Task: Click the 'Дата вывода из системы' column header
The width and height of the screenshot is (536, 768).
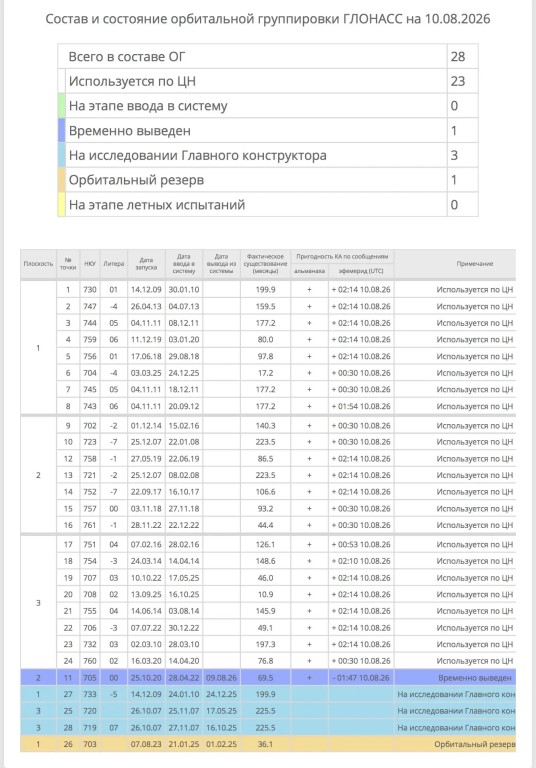Action: tap(221, 264)
